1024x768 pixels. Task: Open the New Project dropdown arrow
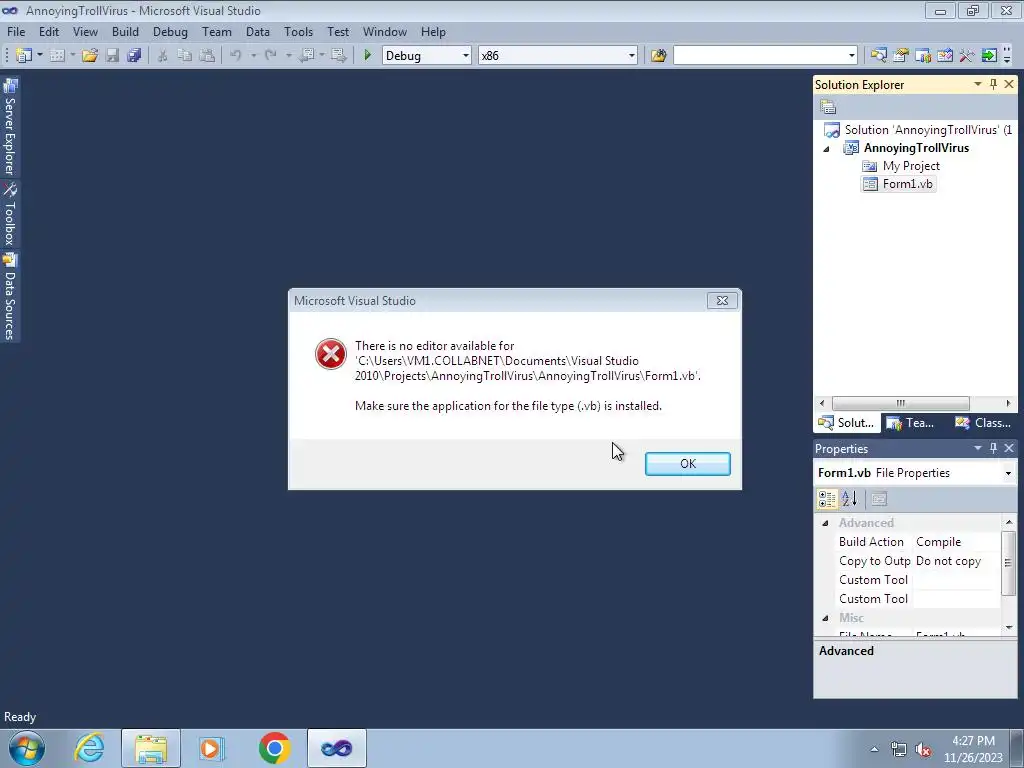(x=39, y=56)
